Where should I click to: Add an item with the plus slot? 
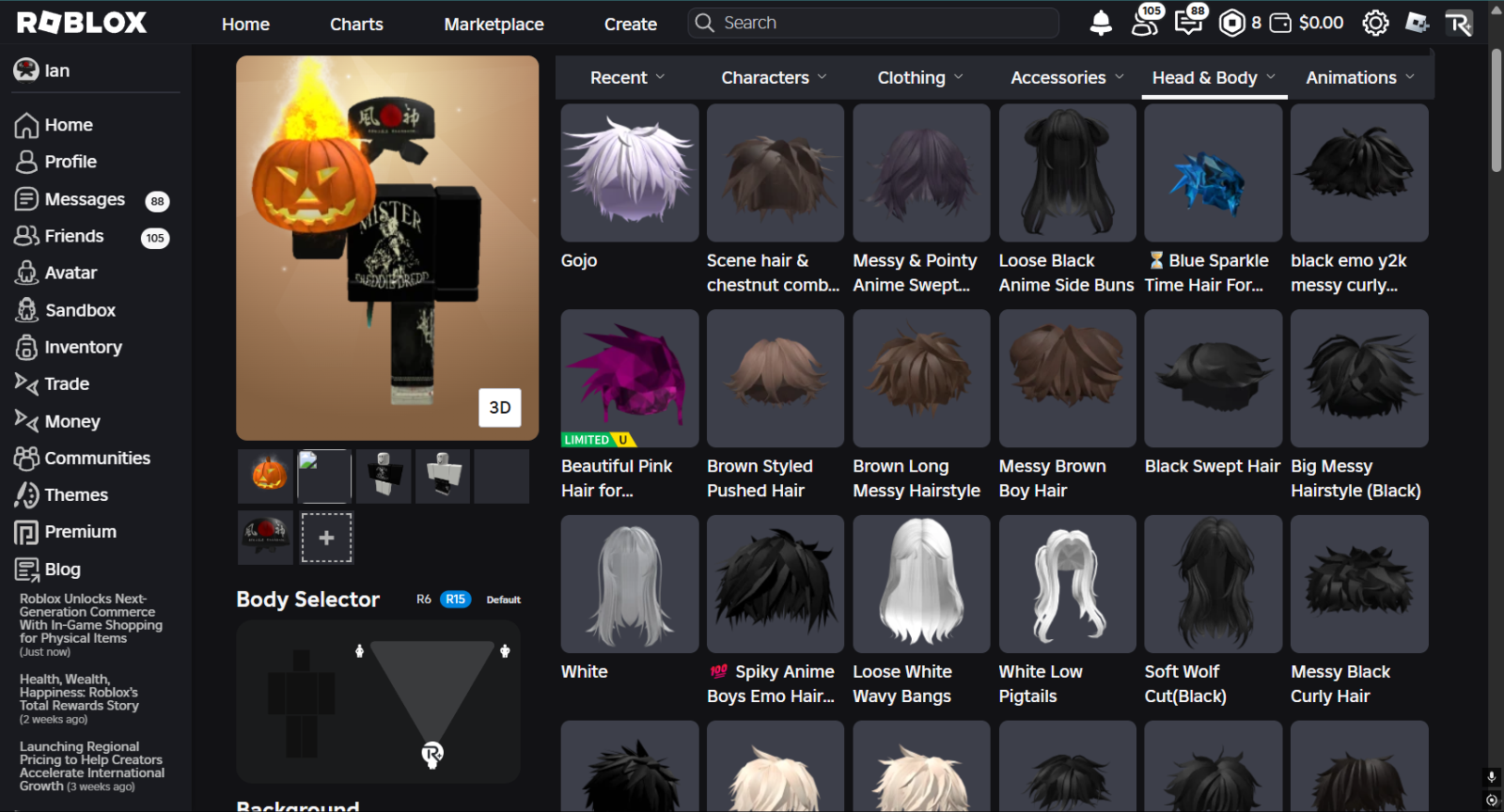[x=326, y=538]
